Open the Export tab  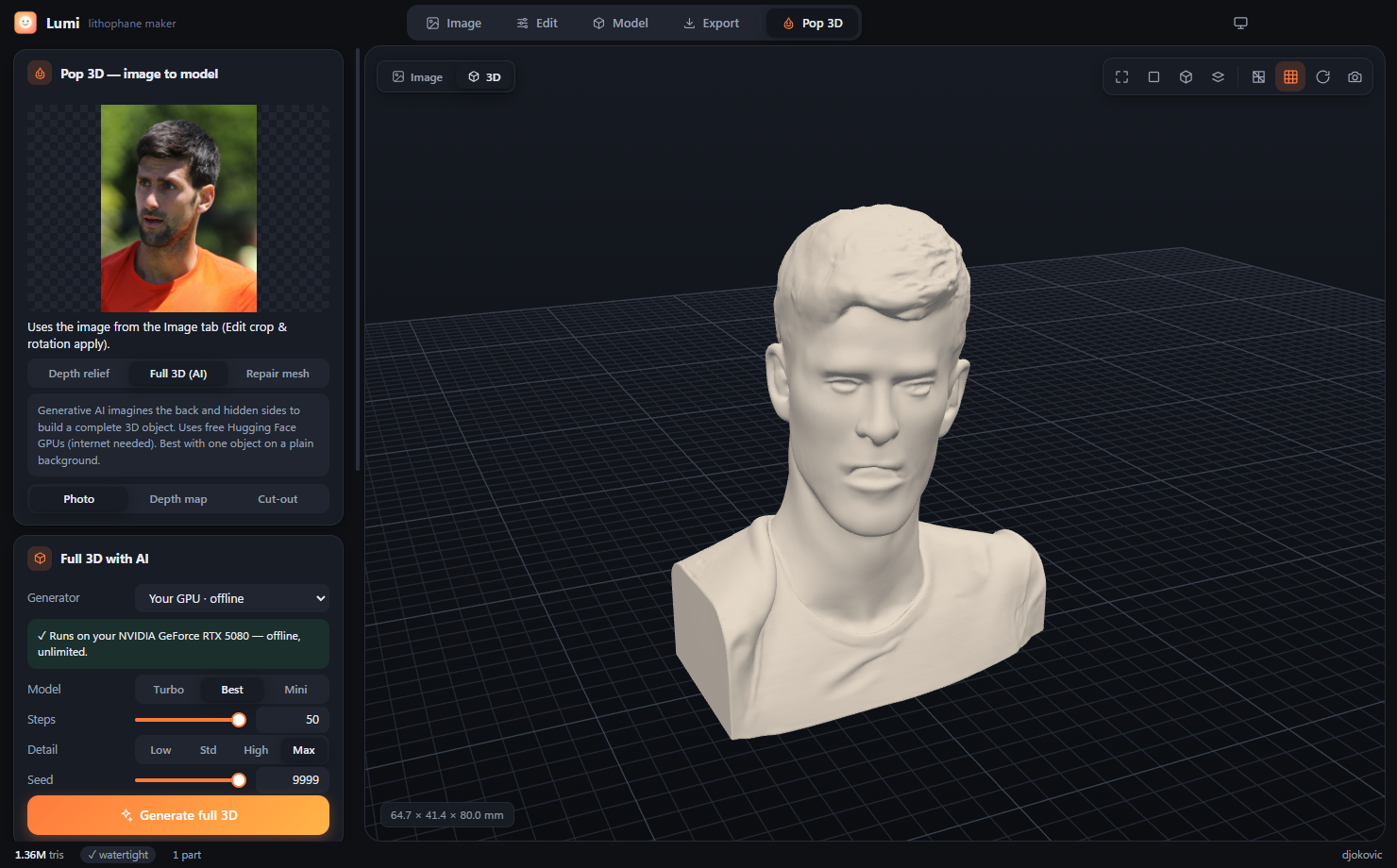pyautogui.click(x=711, y=23)
